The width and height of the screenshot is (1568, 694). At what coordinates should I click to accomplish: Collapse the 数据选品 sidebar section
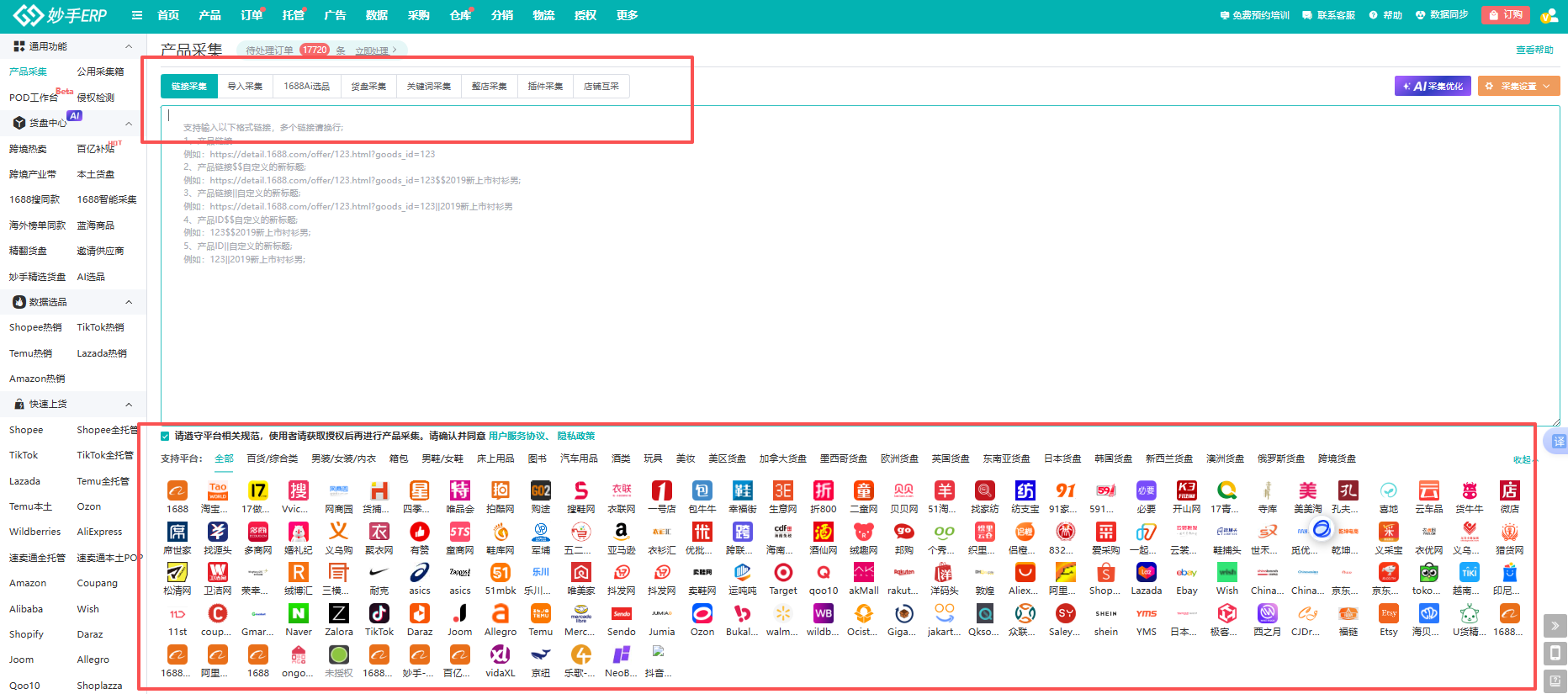coord(129,302)
